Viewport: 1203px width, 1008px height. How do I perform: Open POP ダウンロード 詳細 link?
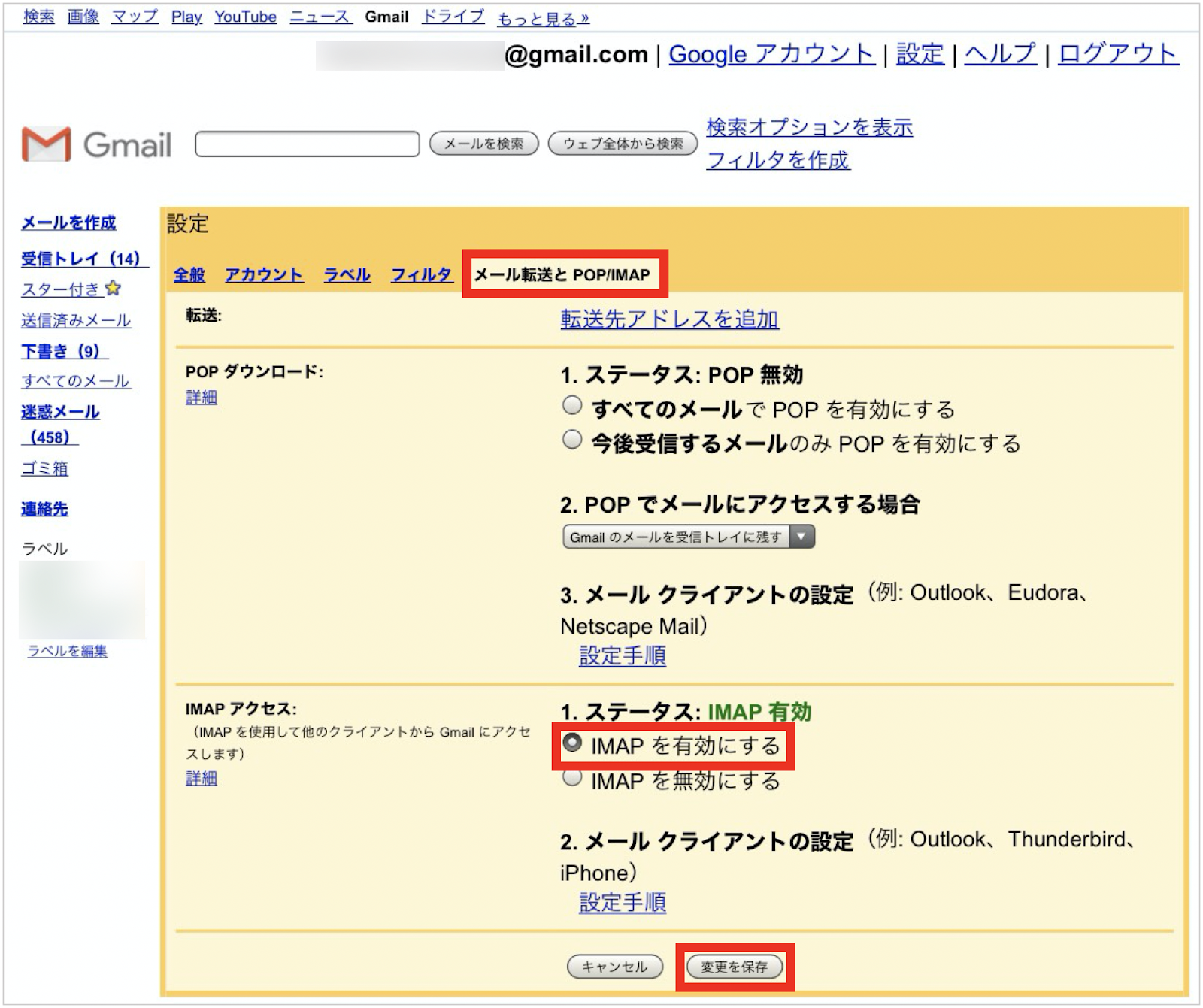pyautogui.click(x=202, y=398)
